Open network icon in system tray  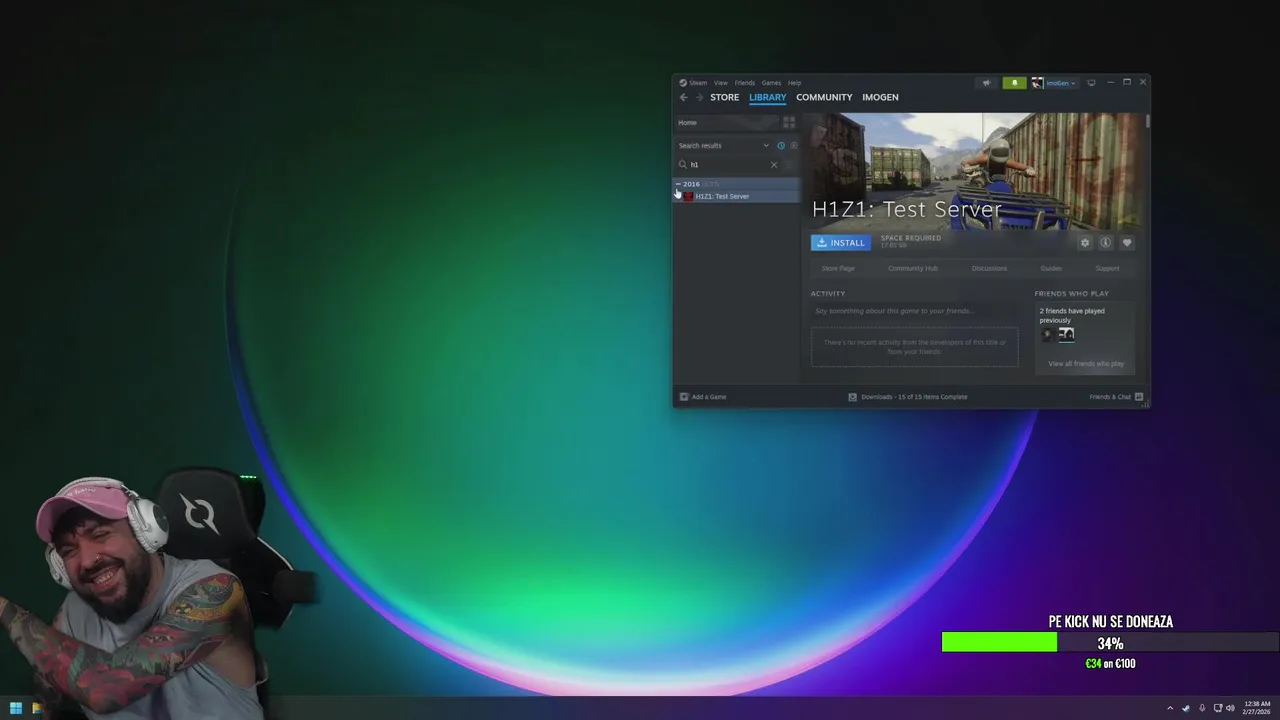click(x=1217, y=708)
